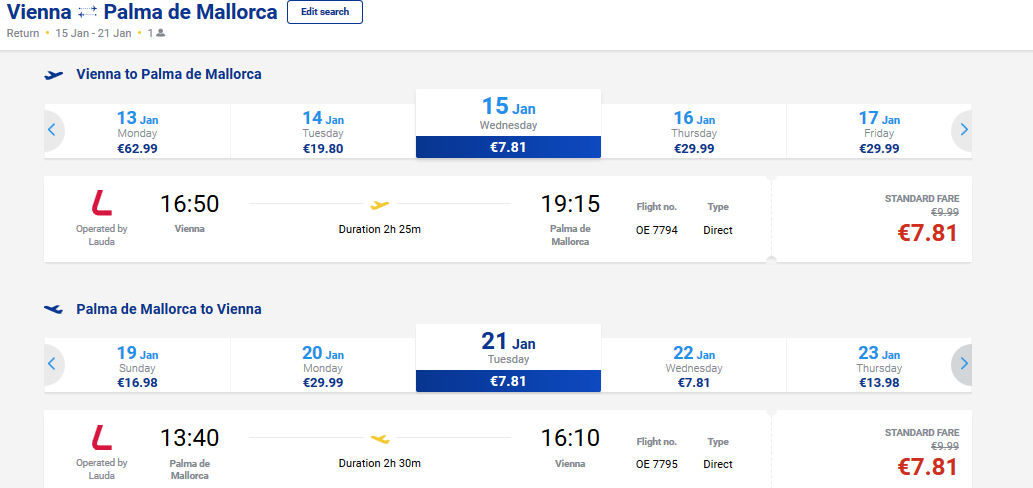Choose outbound 16 Jan Thursday €29.99
The width and height of the screenshot is (1033, 488).
pos(694,131)
